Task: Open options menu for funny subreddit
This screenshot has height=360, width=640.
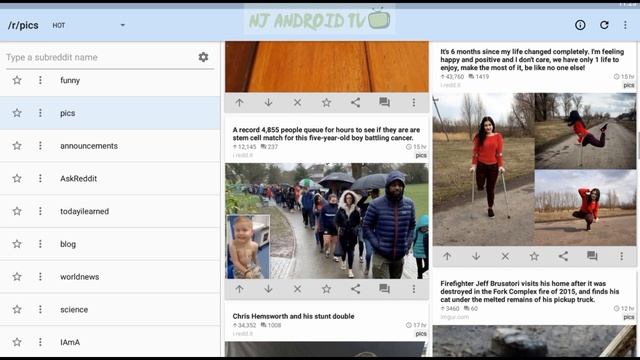Action: point(40,80)
